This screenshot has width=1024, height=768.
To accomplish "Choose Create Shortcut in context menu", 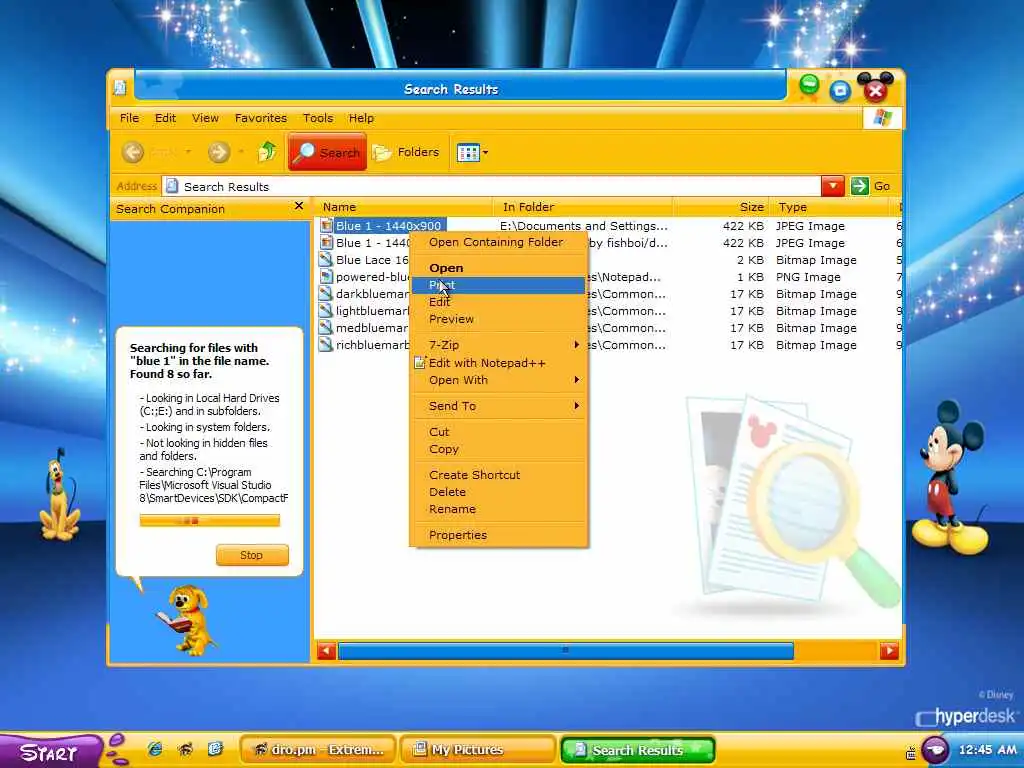I will click(x=499, y=475).
